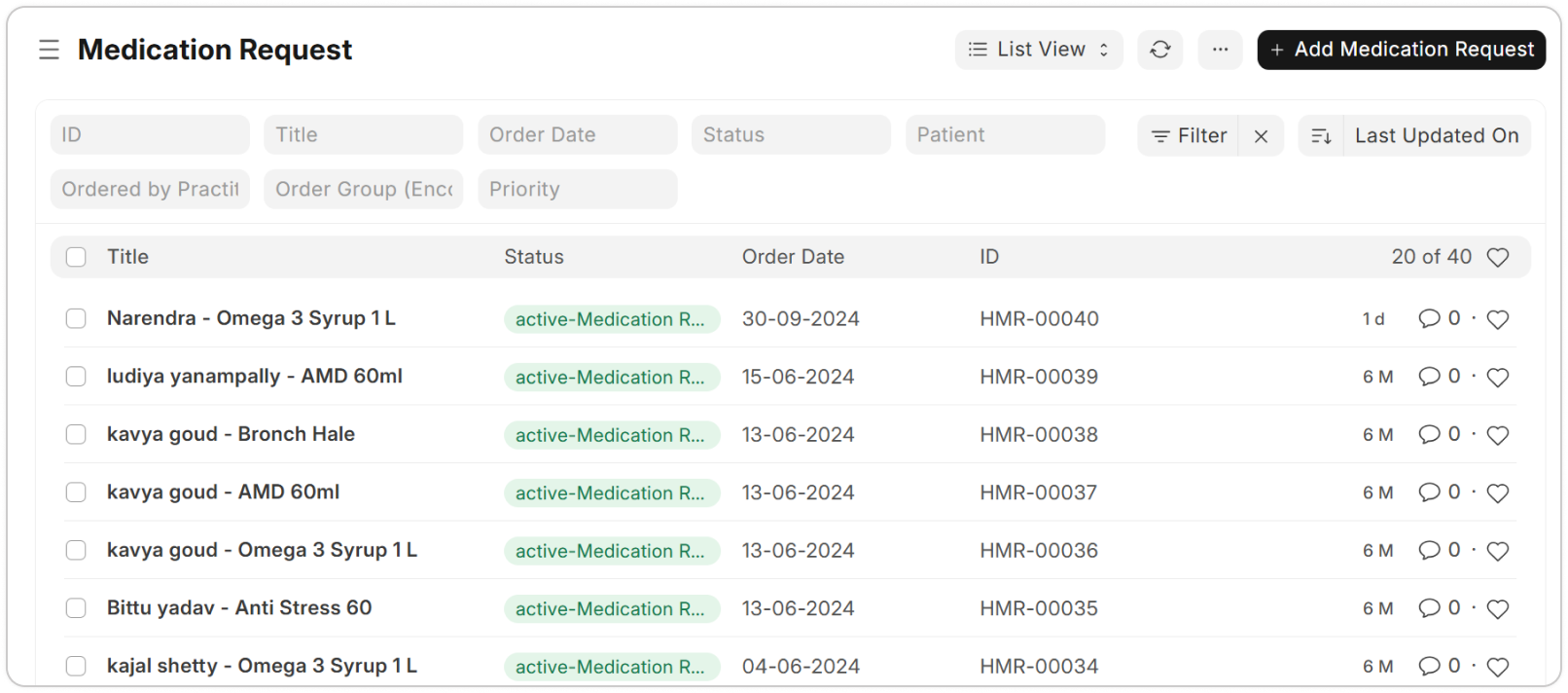Open comments icon for HMR-00039 row
This screenshot has width=1568, height=693.
coord(1429,377)
